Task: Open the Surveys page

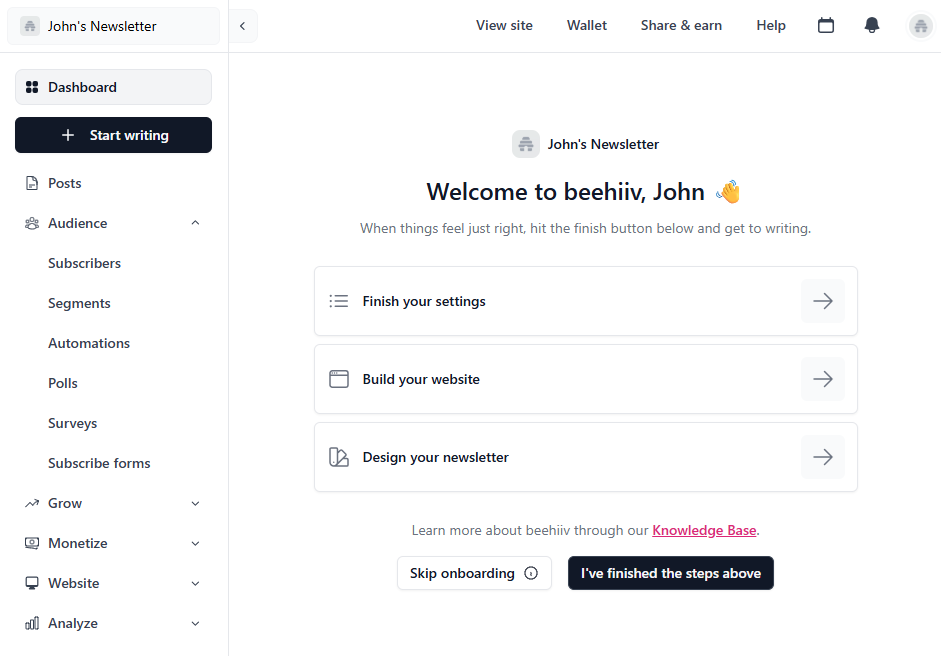Action: click(72, 422)
